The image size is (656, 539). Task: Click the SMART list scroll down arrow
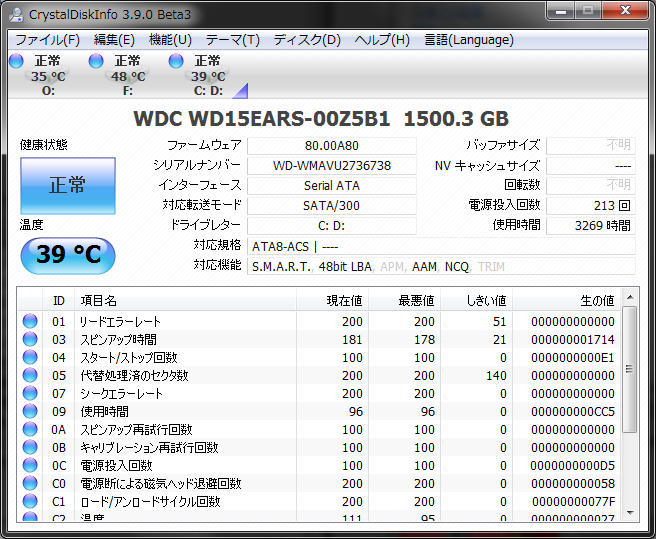point(630,513)
